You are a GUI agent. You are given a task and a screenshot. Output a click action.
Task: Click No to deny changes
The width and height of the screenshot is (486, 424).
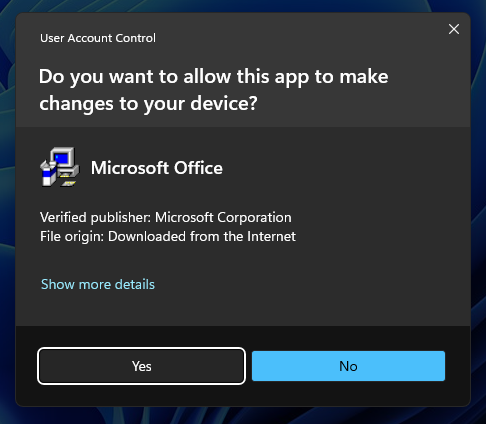pyautogui.click(x=348, y=366)
